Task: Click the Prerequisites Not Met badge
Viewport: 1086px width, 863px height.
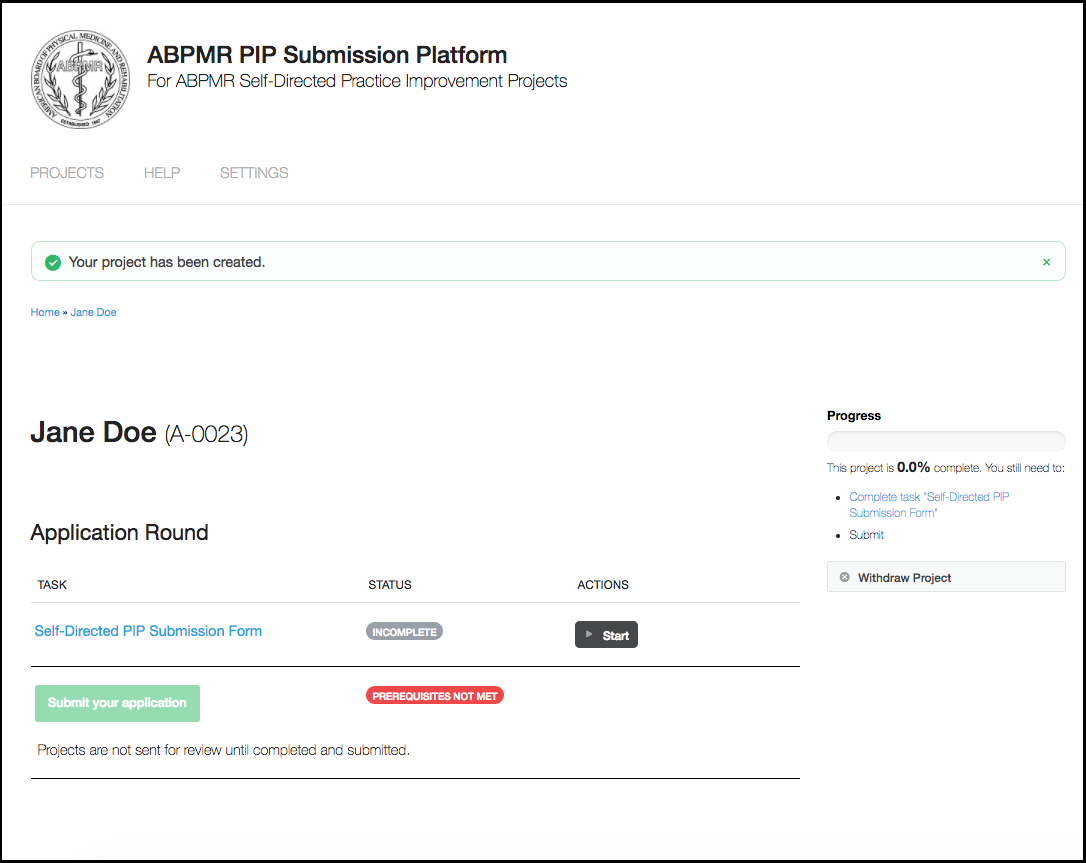Action: (435, 695)
